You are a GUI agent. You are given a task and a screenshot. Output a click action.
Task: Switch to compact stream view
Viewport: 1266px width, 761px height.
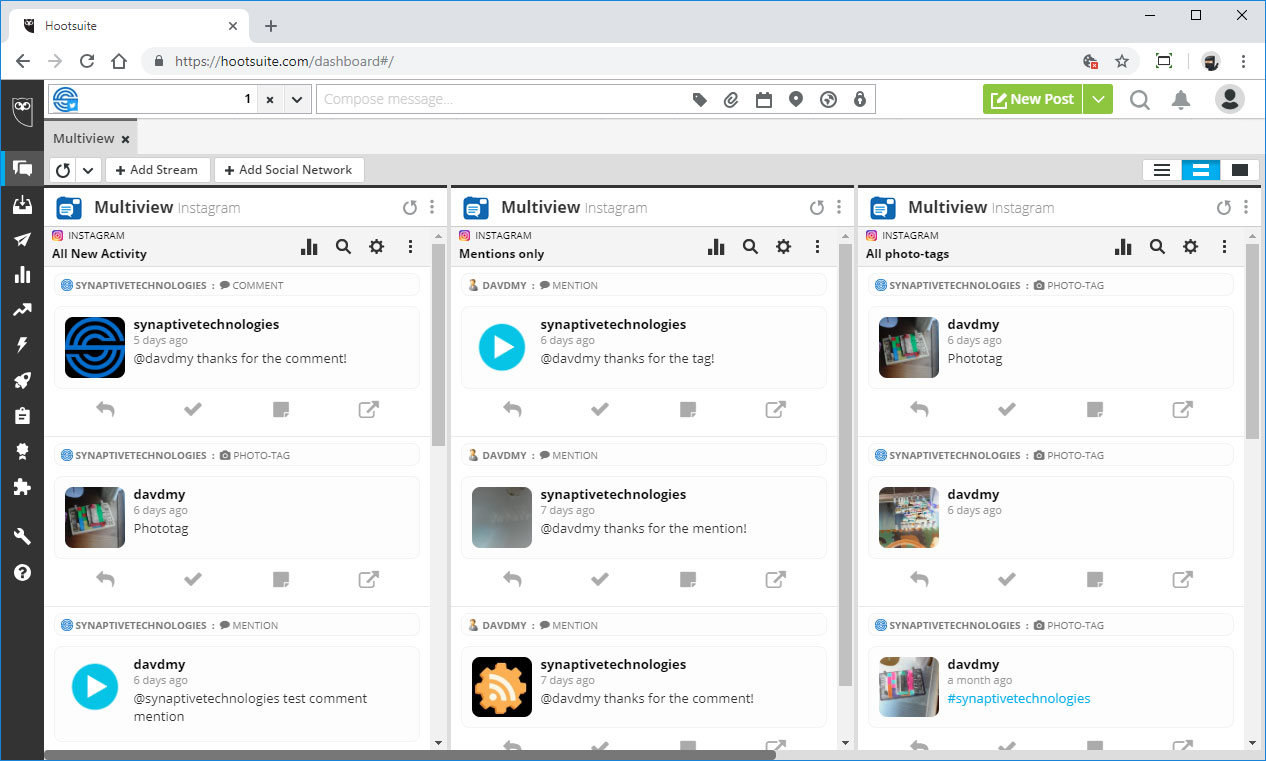pyautogui.click(x=1162, y=170)
